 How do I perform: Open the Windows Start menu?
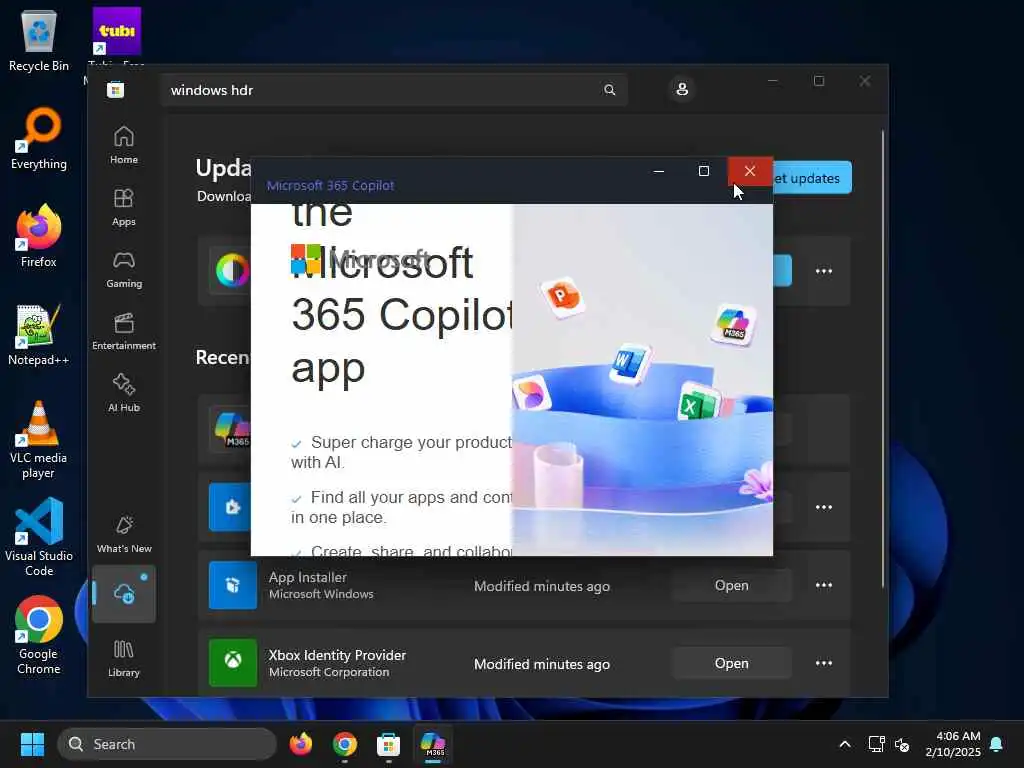pos(32,744)
